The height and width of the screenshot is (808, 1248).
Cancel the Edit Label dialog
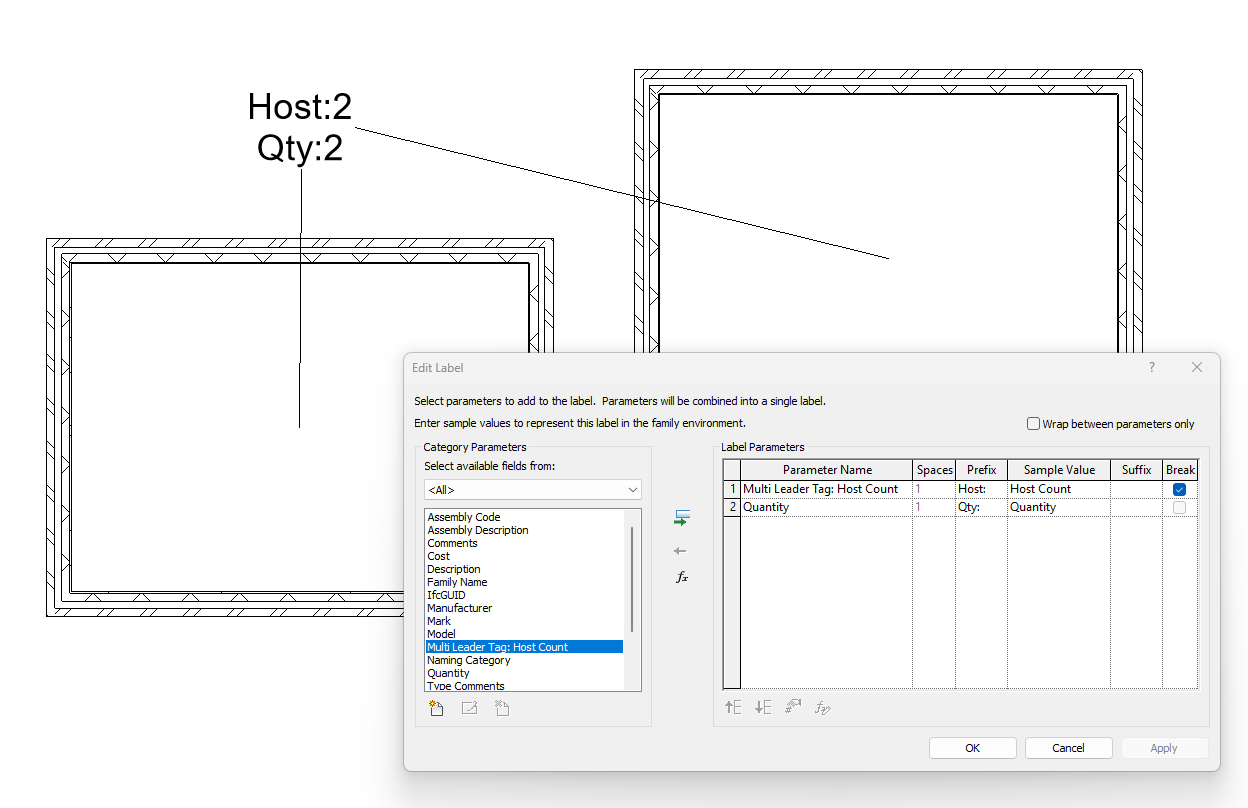pos(1068,747)
